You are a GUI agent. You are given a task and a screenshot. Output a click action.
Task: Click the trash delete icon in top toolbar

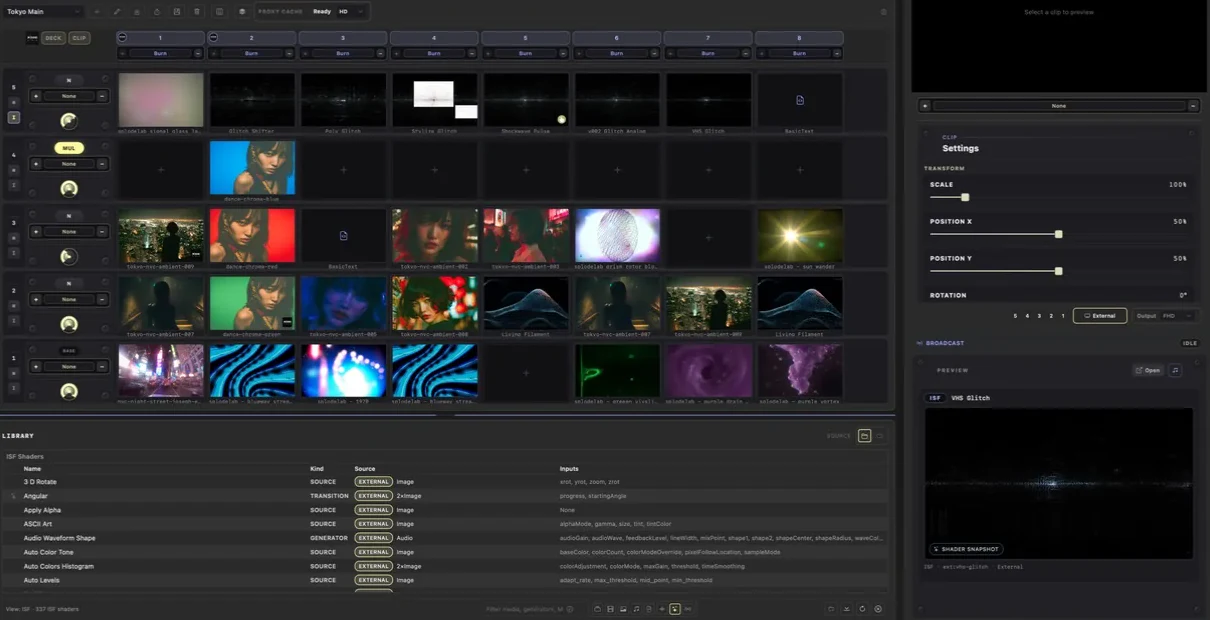coord(197,12)
